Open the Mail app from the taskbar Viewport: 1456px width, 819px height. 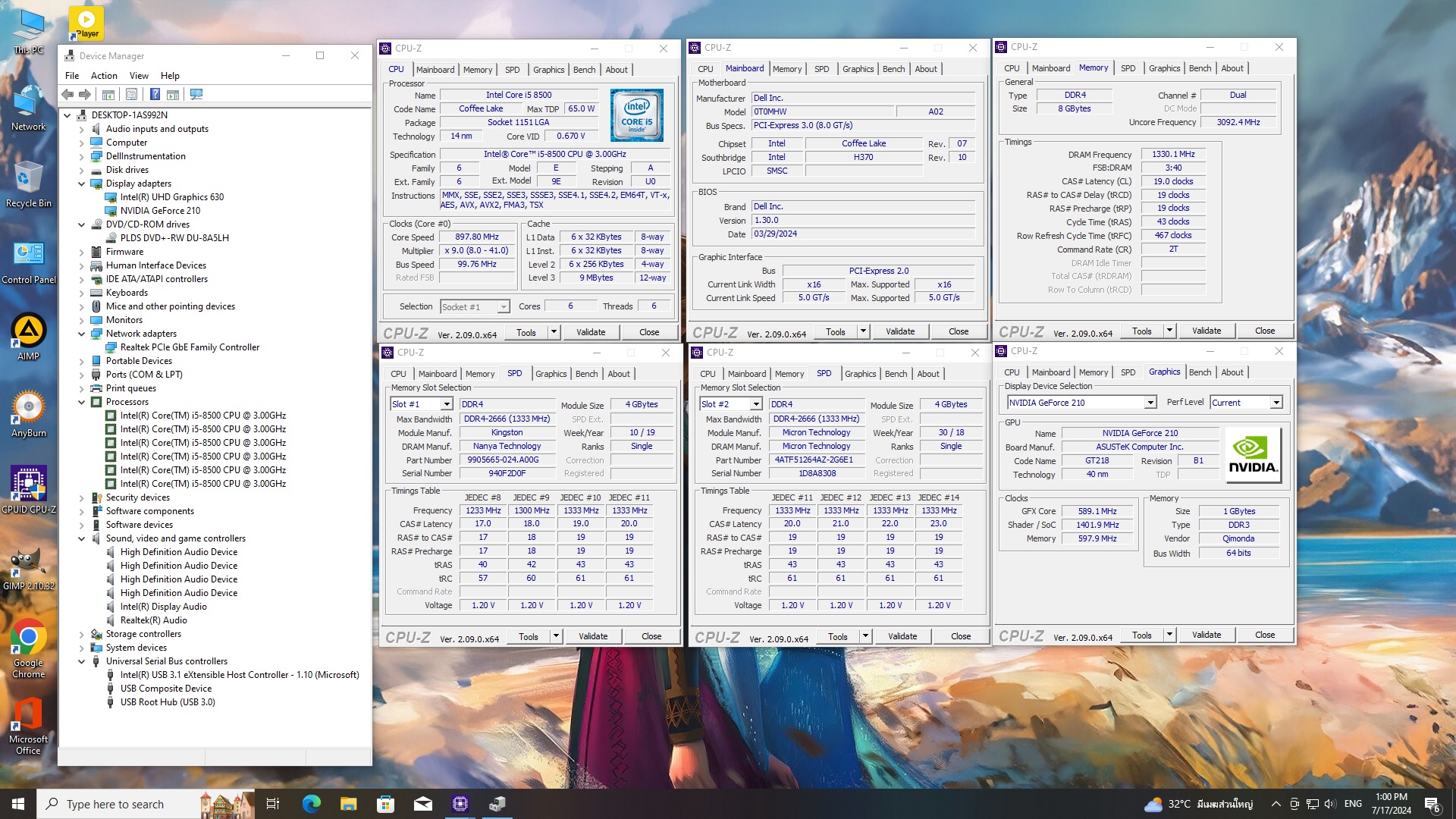tap(423, 804)
